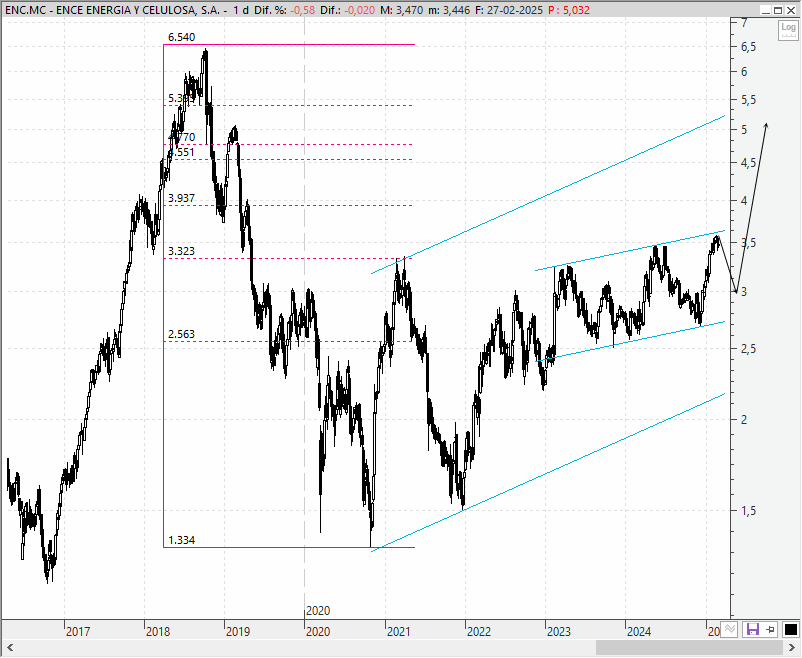Click the 7 price axis label

744,22
